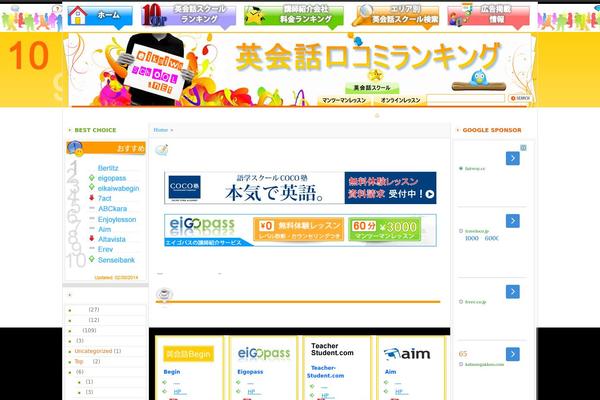Open the Aim school card name link

click(391, 372)
